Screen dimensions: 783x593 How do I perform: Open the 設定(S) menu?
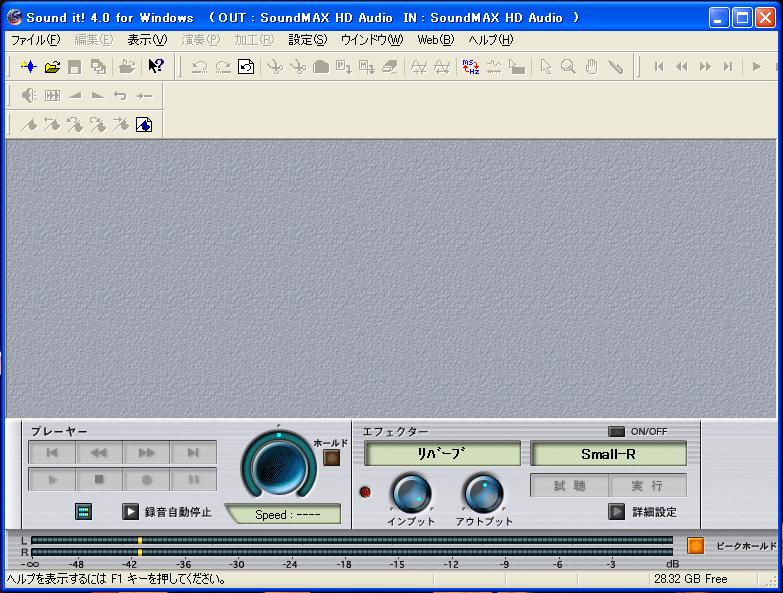[x=308, y=40]
